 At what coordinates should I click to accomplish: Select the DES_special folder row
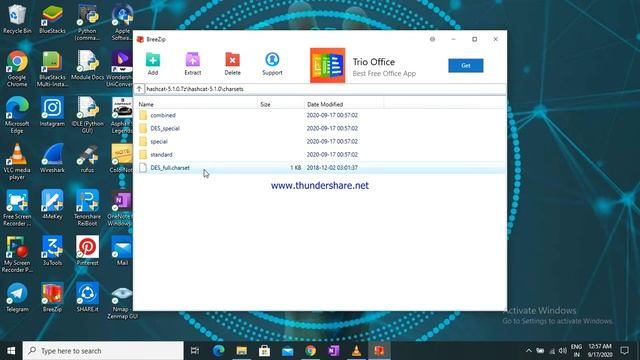tap(320, 128)
